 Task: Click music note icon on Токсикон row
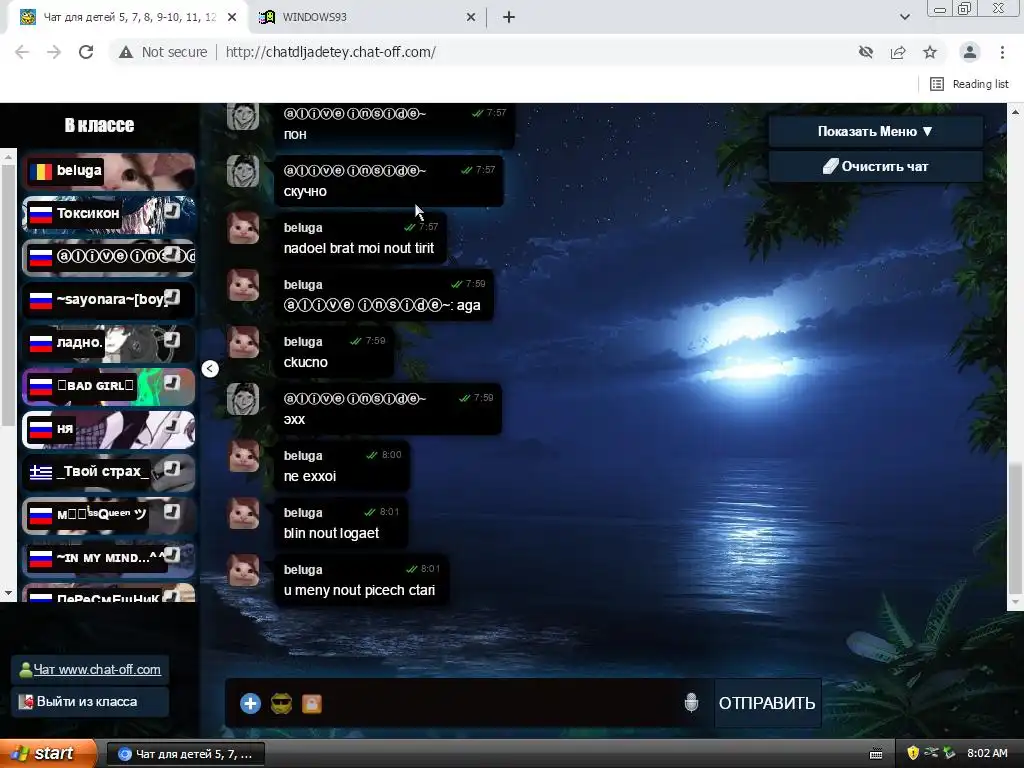point(172,210)
